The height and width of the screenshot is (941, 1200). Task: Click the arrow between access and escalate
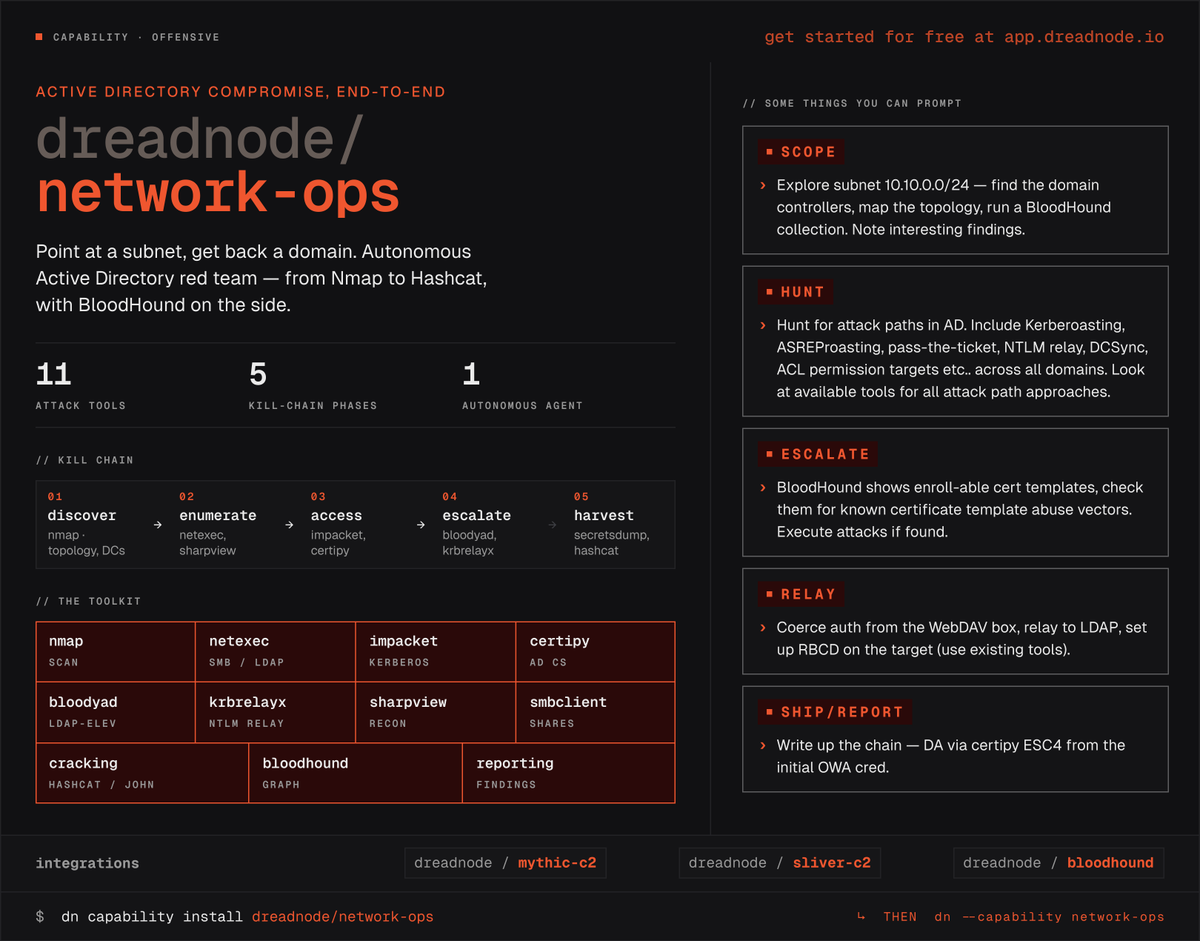click(x=421, y=524)
